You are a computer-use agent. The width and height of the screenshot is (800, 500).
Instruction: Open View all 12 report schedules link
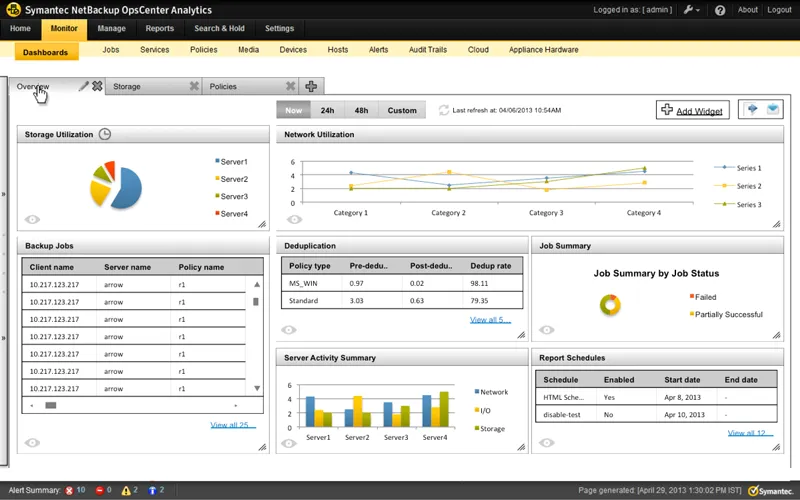tap(750, 433)
